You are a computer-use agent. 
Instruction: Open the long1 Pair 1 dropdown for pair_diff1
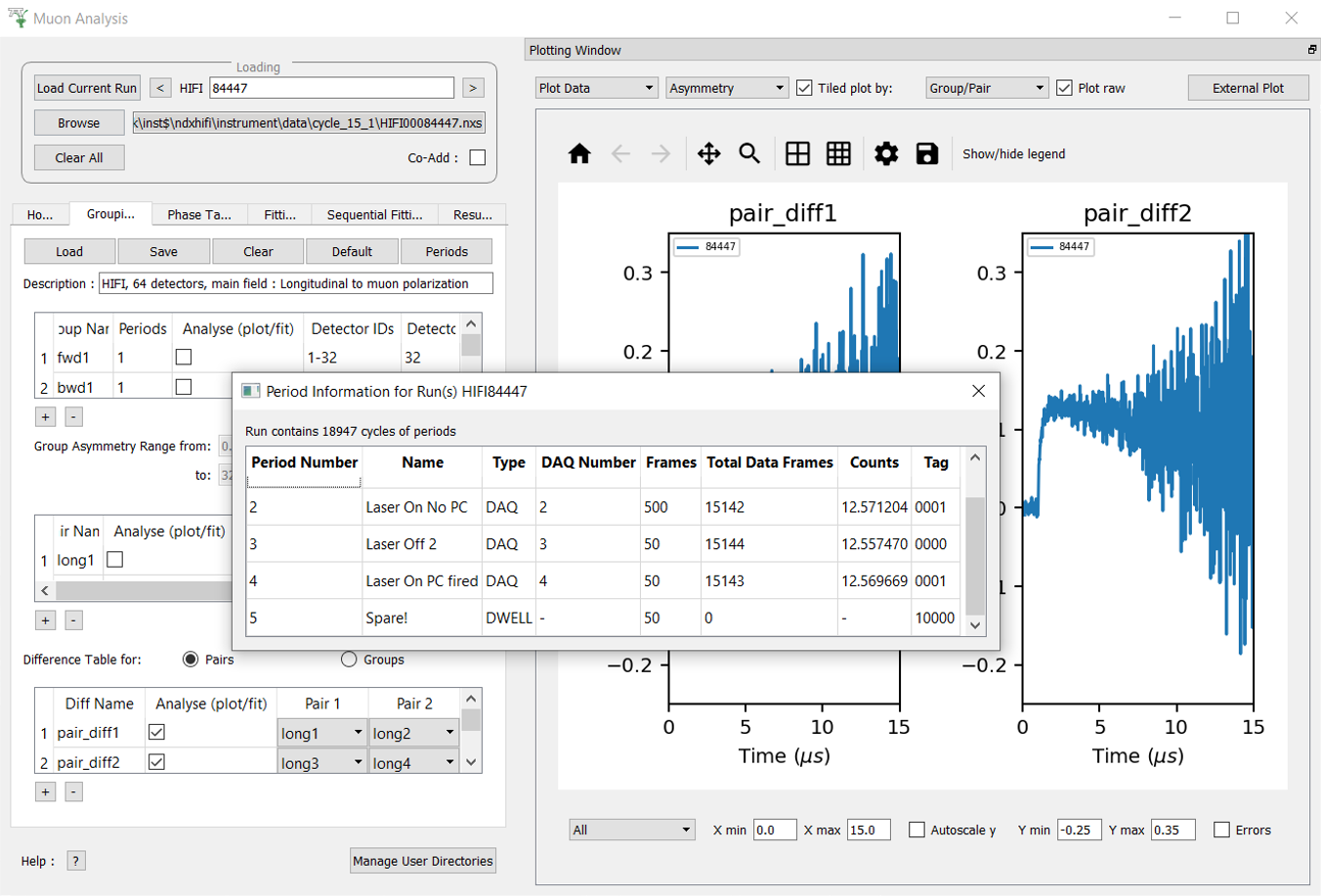coord(321,733)
